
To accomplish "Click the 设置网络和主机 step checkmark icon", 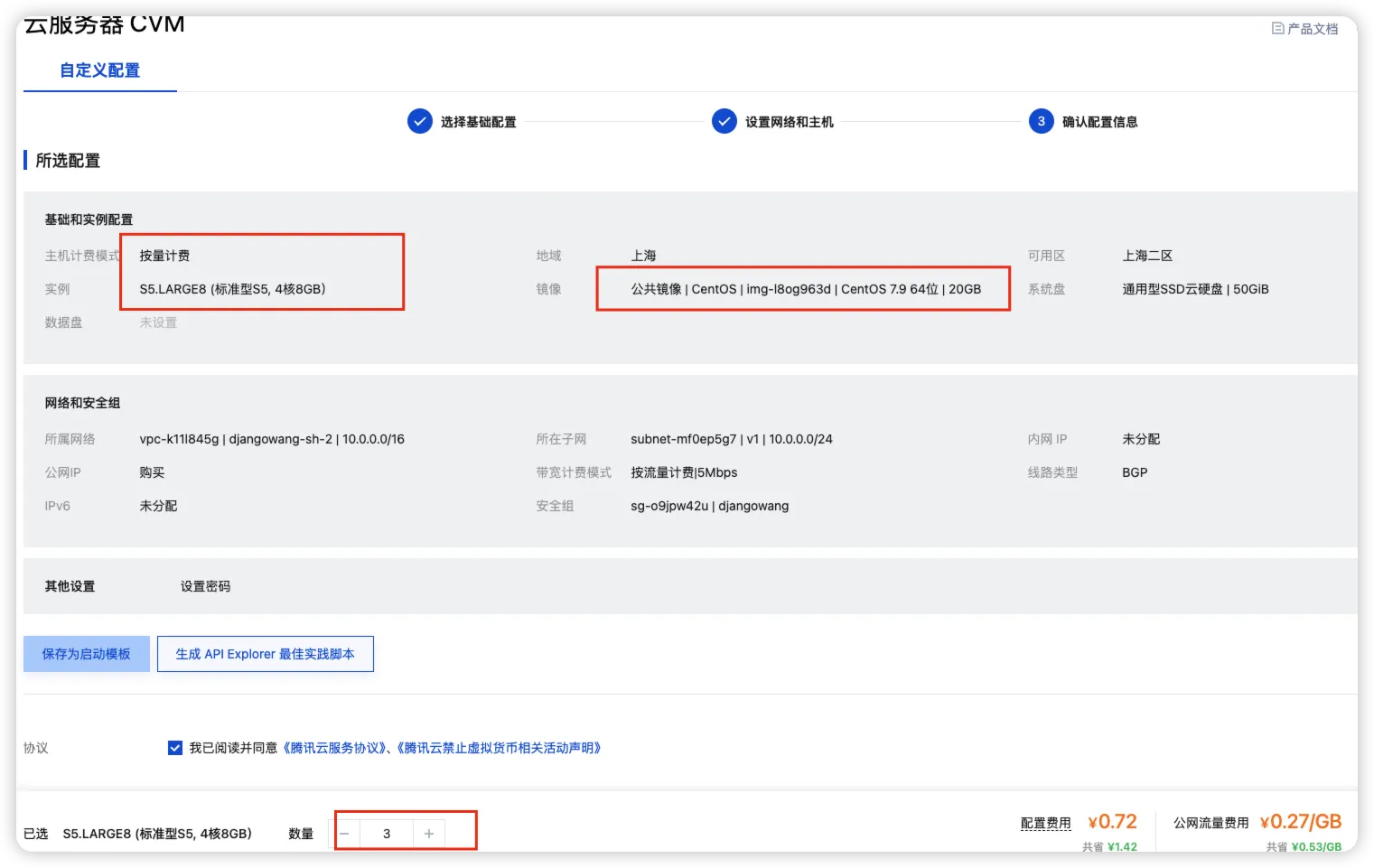I will tap(724, 121).
